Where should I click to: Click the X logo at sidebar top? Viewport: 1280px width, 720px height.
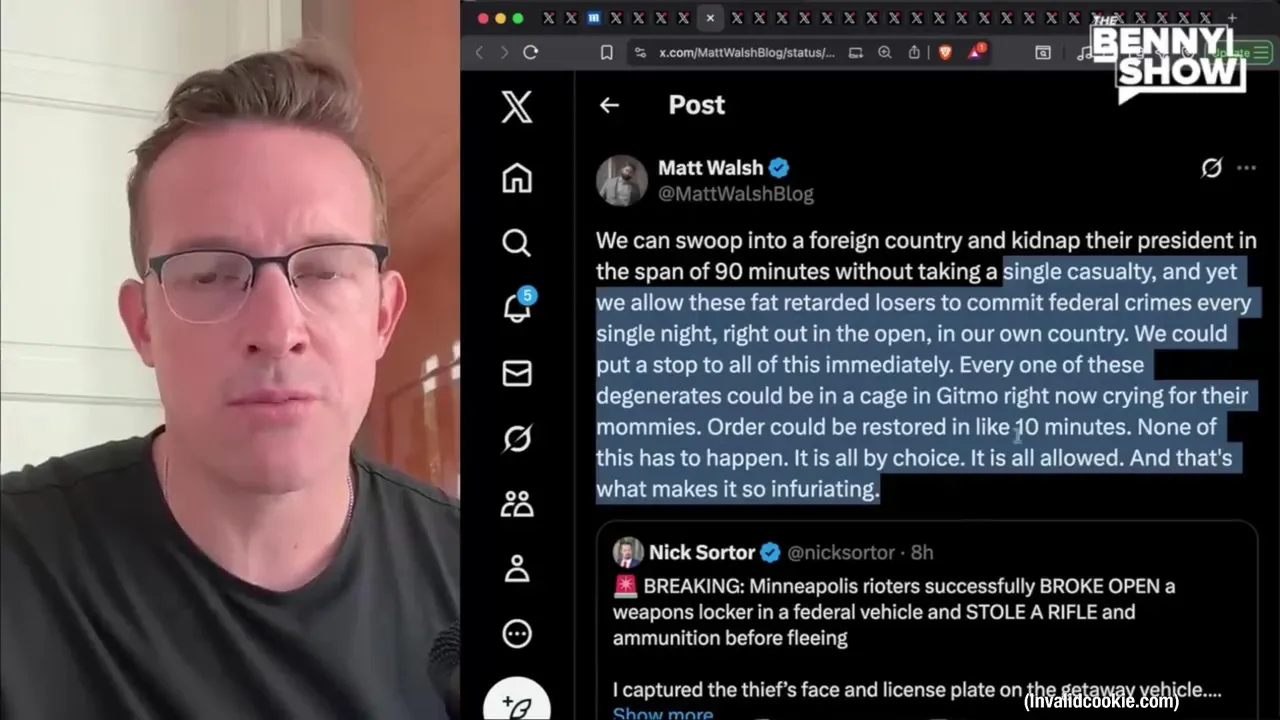(x=517, y=107)
